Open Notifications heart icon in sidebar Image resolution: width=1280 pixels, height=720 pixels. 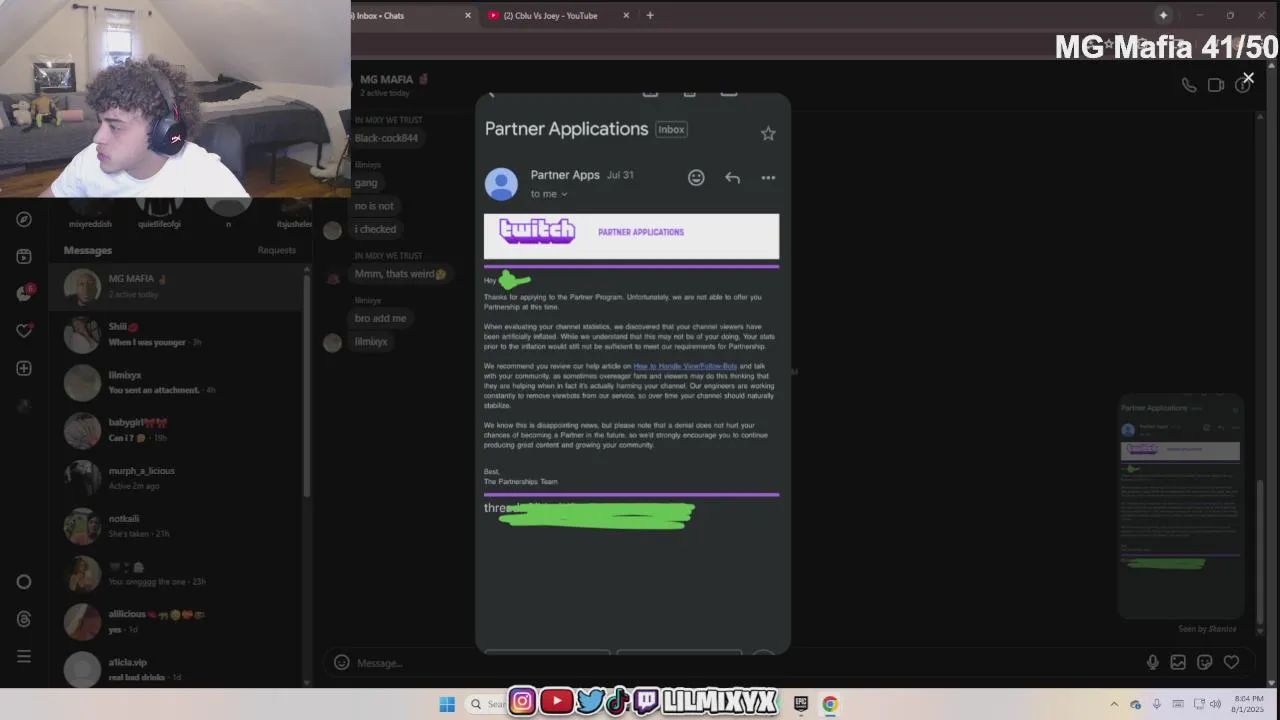point(24,330)
